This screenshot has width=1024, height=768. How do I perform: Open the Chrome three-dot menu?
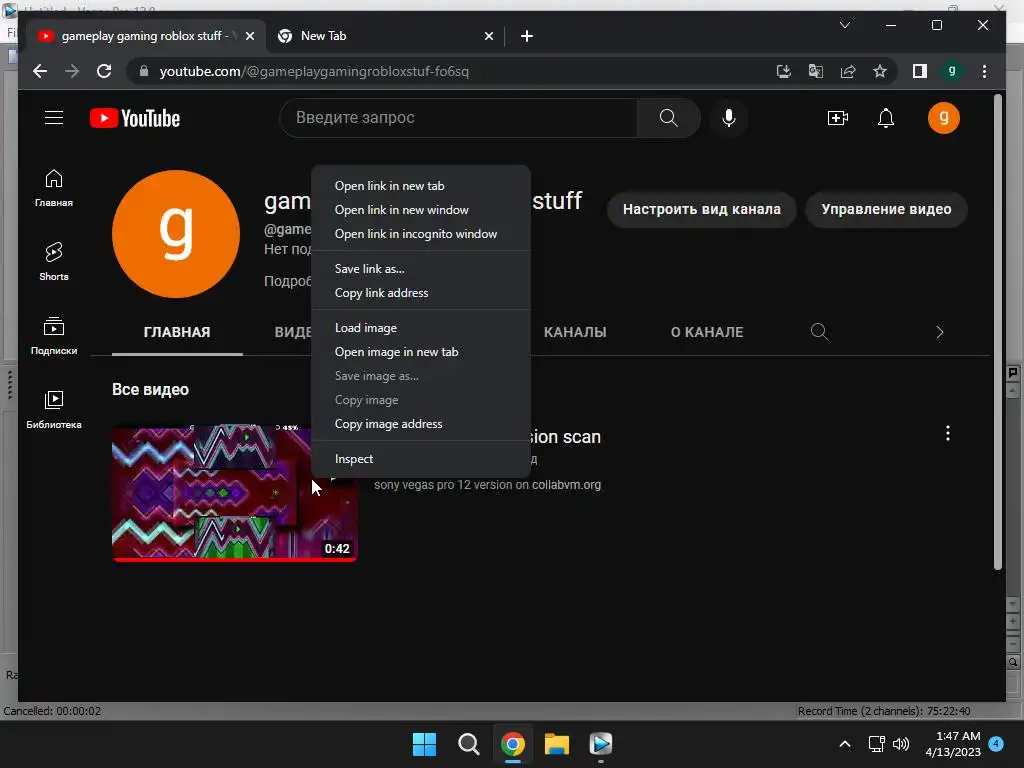pyautogui.click(x=984, y=71)
